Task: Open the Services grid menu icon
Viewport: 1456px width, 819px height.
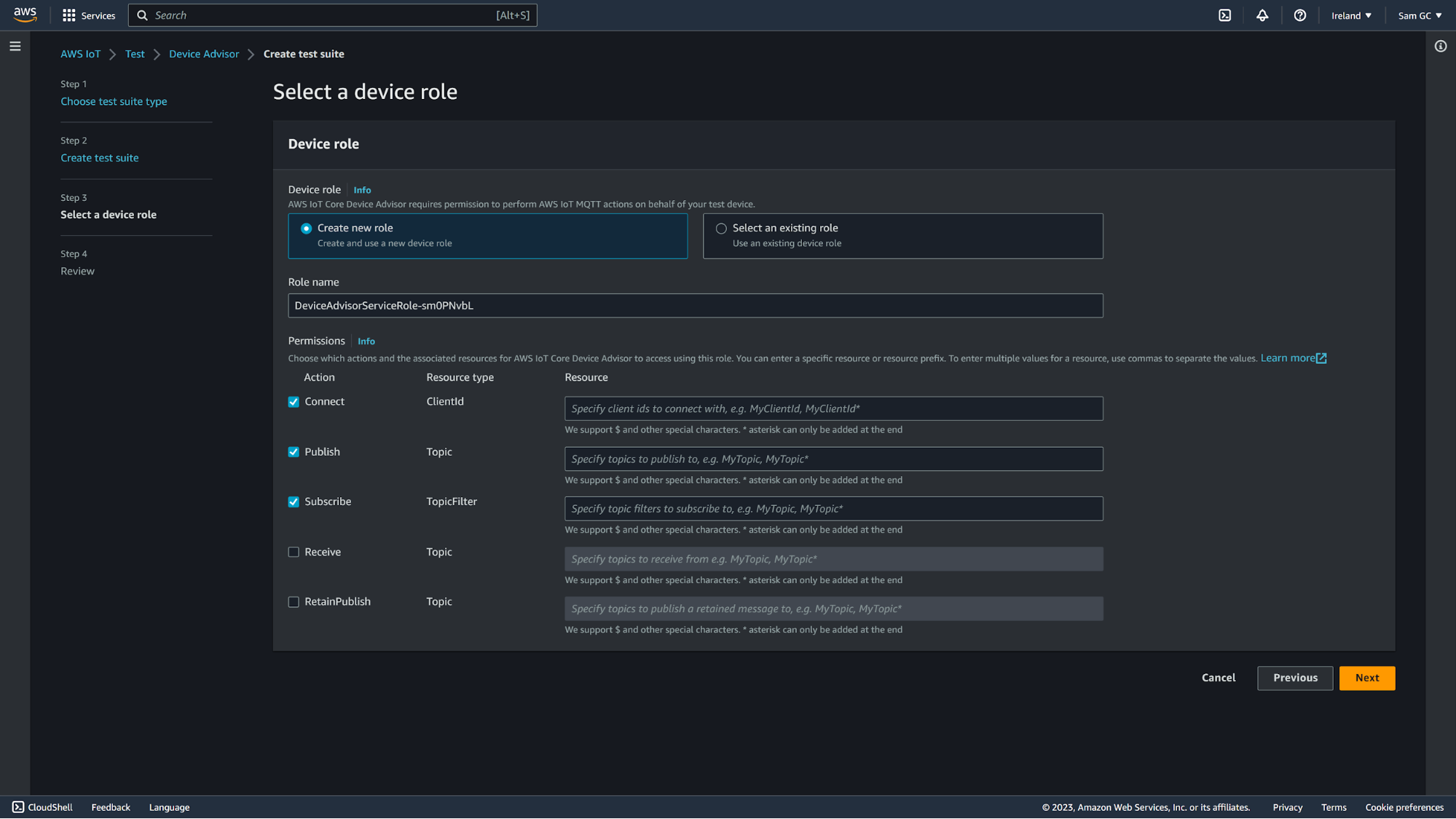Action: 69,15
